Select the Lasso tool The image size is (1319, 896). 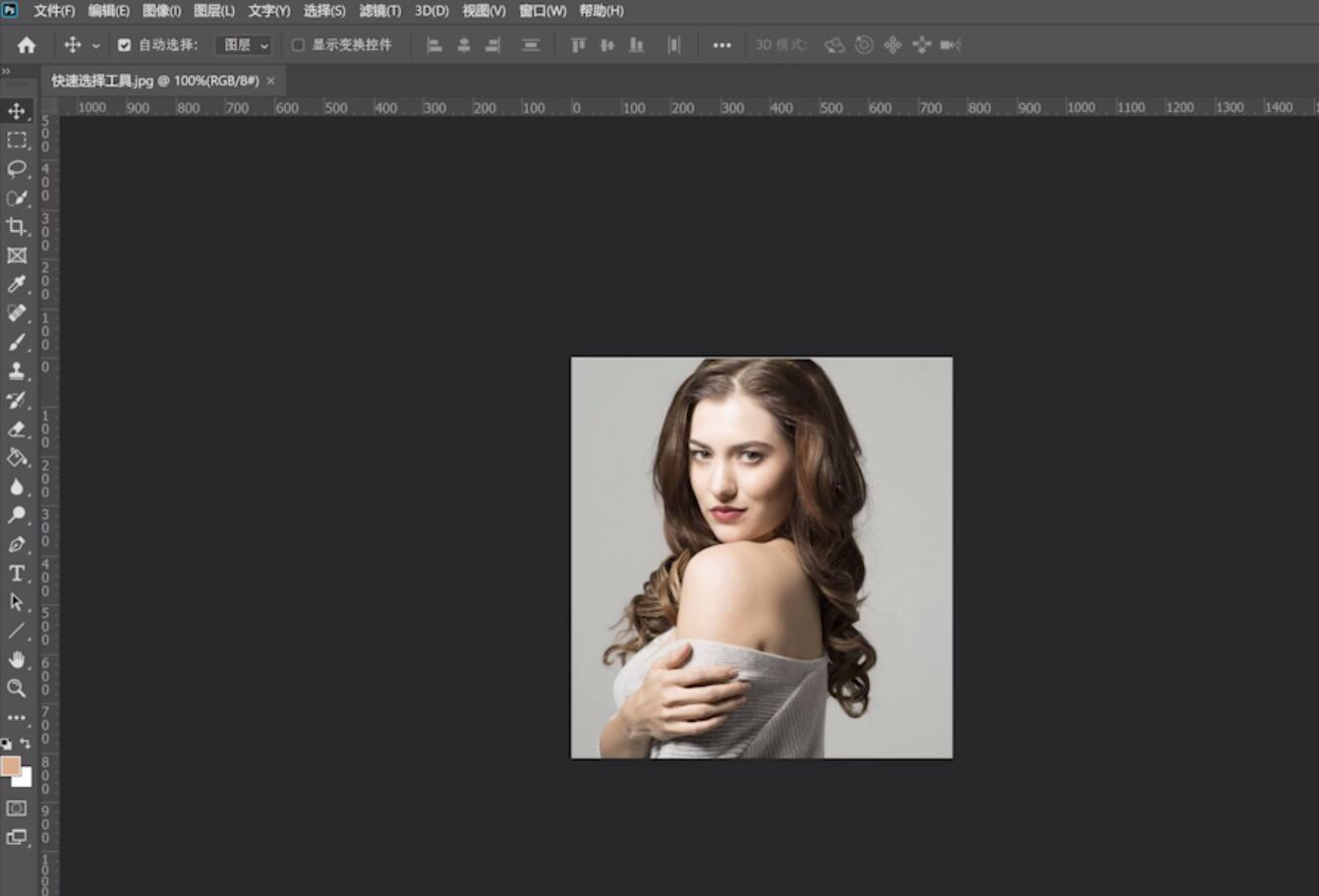click(17, 169)
